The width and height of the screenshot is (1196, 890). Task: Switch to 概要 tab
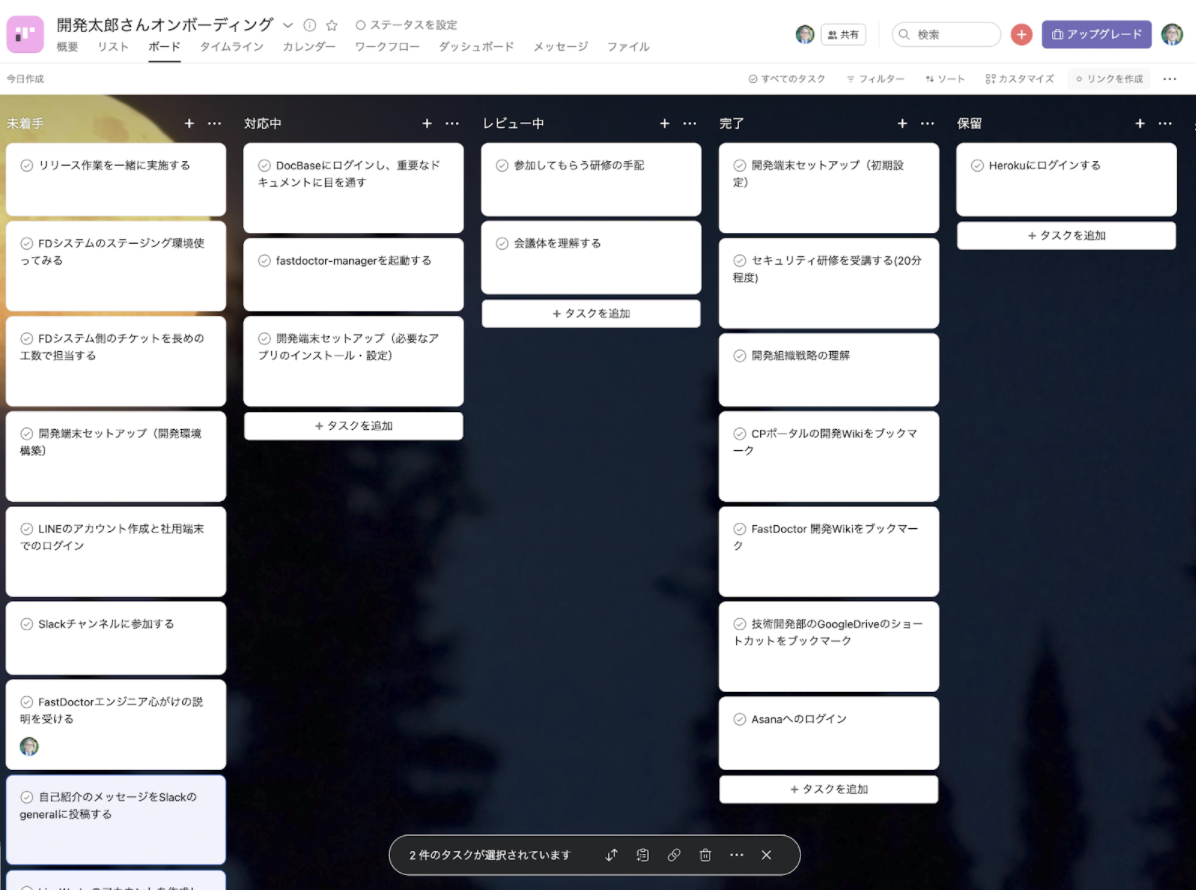[67, 47]
